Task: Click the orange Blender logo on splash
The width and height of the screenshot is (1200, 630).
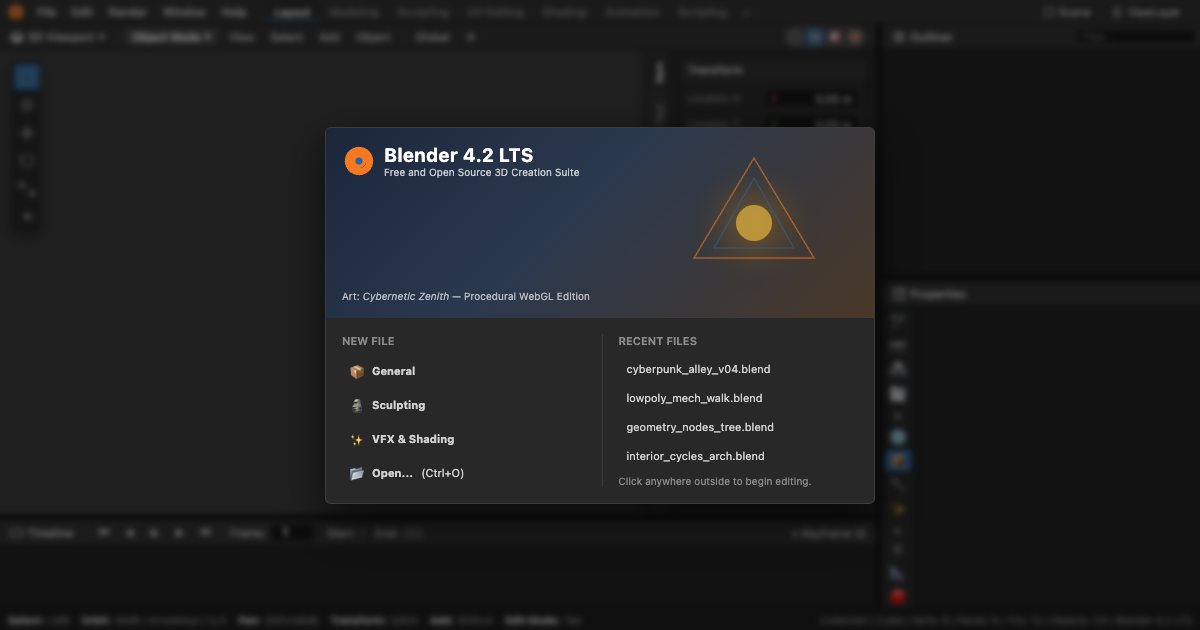Action: [x=358, y=161]
